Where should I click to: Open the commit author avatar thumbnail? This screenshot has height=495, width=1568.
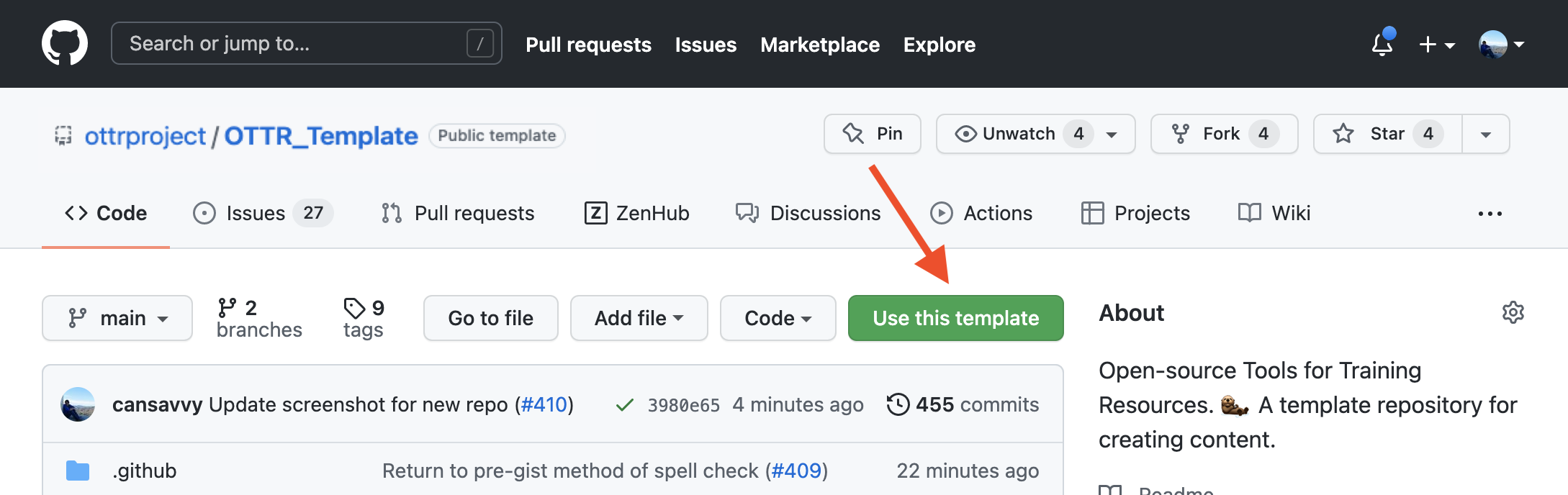coord(78,404)
